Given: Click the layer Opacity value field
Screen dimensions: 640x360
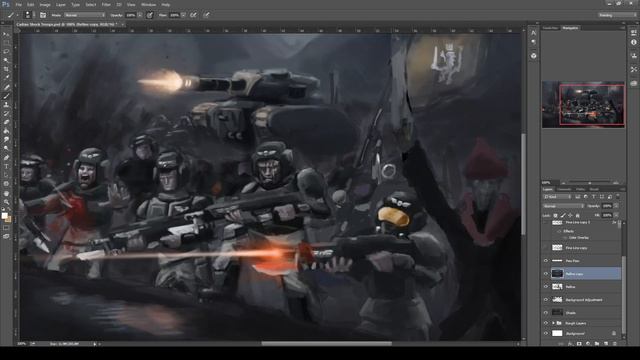Looking at the screenshot, I should (x=607, y=206).
